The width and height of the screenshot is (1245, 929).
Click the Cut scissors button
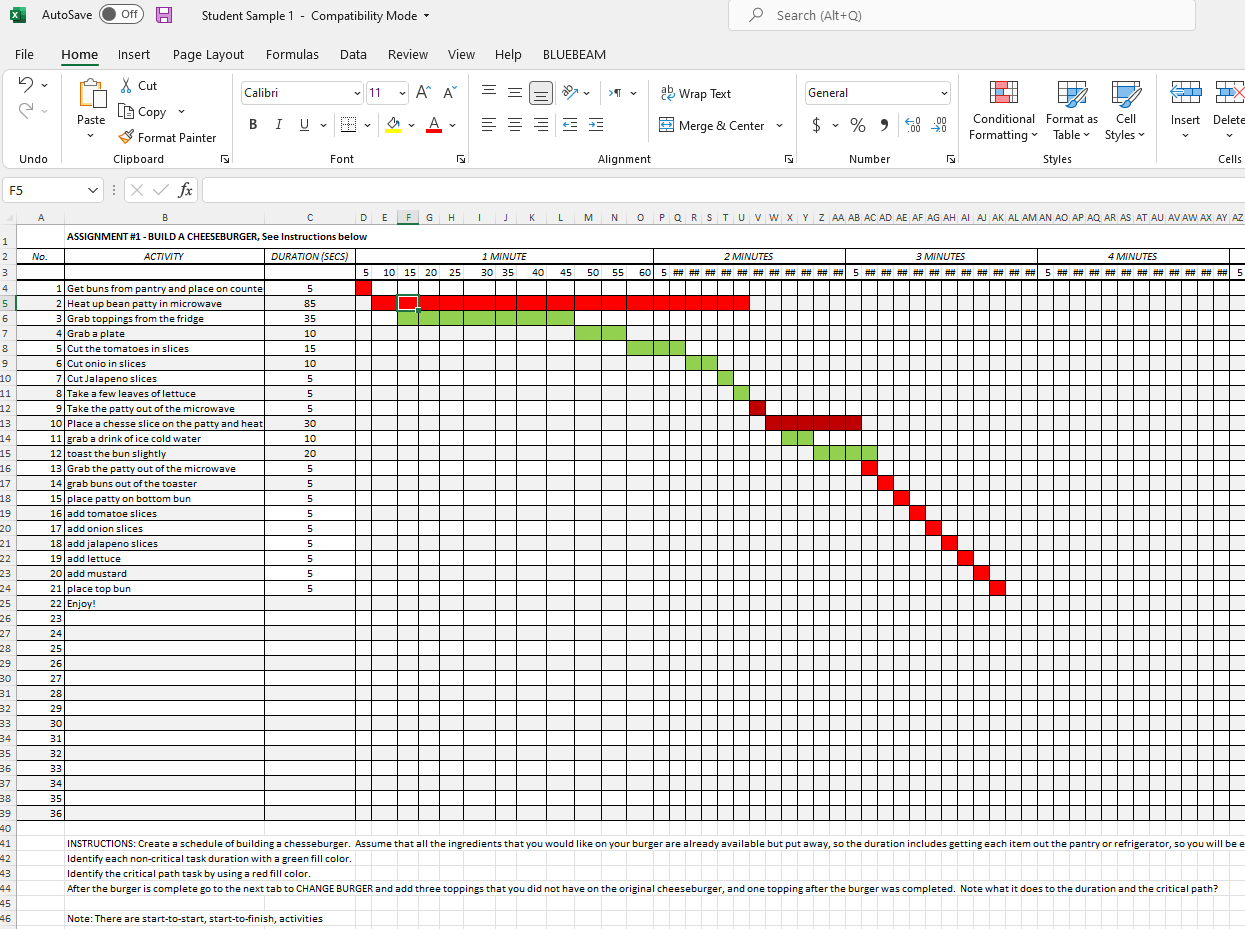pos(138,86)
